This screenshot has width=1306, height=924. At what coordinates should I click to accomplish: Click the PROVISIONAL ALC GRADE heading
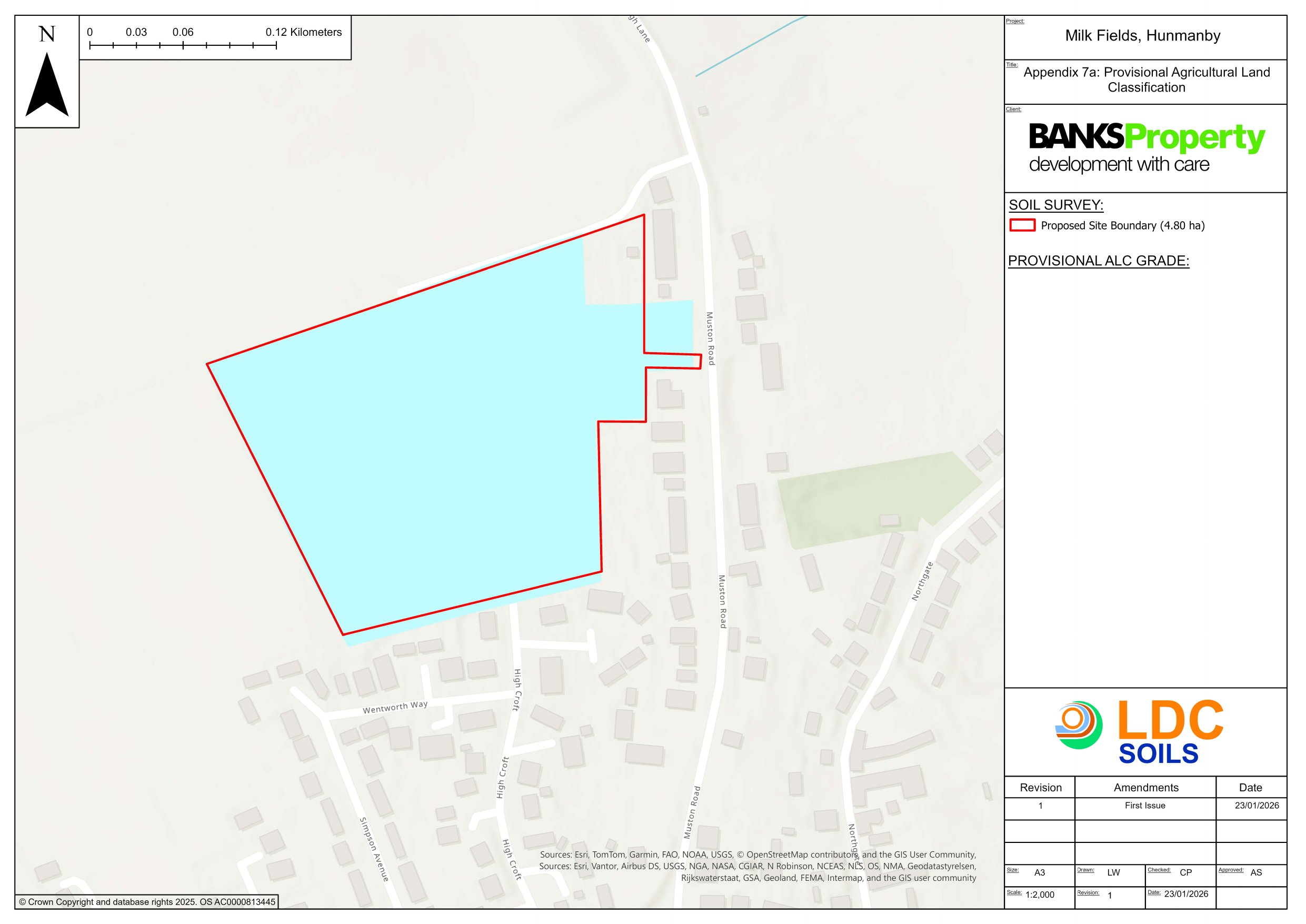[1098, 261]
